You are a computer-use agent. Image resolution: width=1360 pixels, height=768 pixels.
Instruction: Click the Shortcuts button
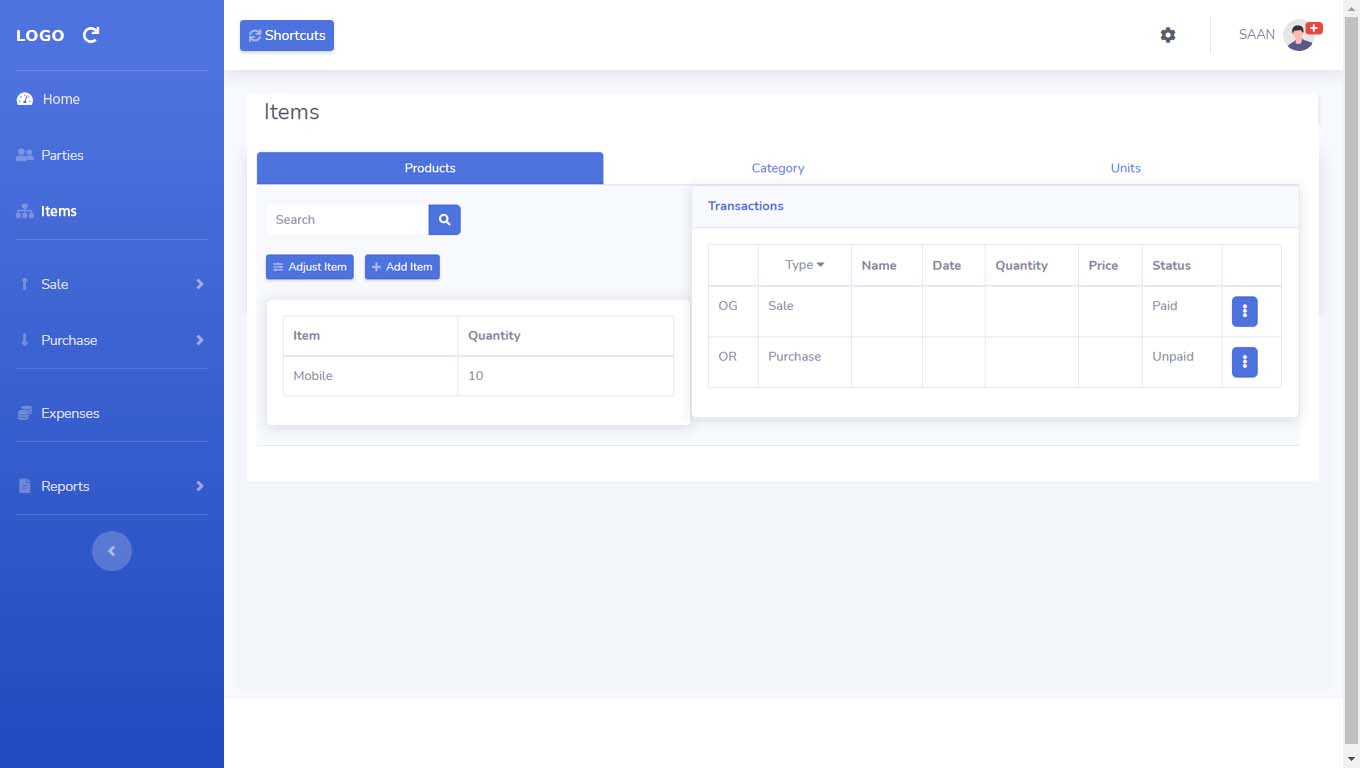pos(287,35)
